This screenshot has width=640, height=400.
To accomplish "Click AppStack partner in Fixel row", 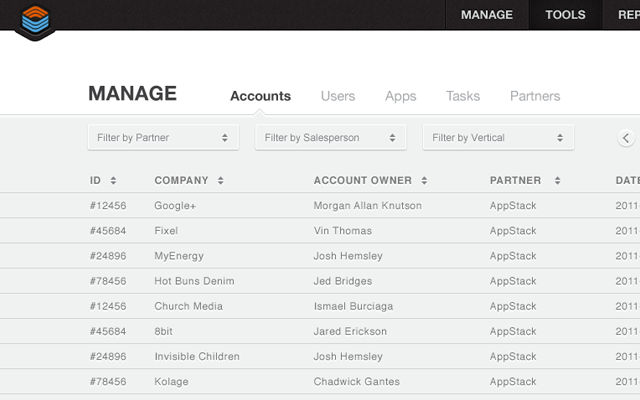I will (513, 231).
